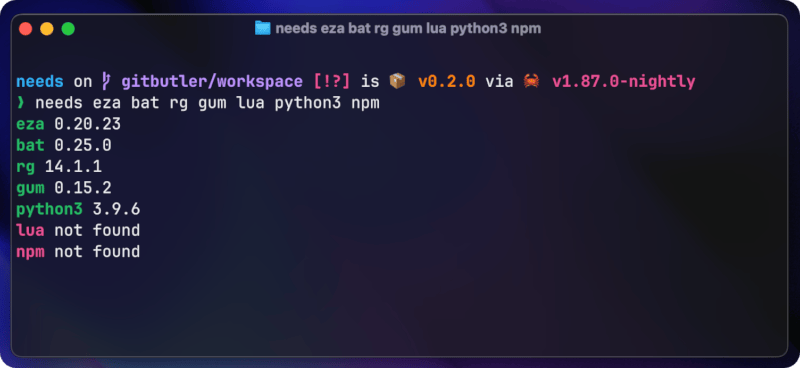Click the yellow minimize window button
The height and width of the screenshot is (368, 800).
pyautogui.click(x=47, y=29)
